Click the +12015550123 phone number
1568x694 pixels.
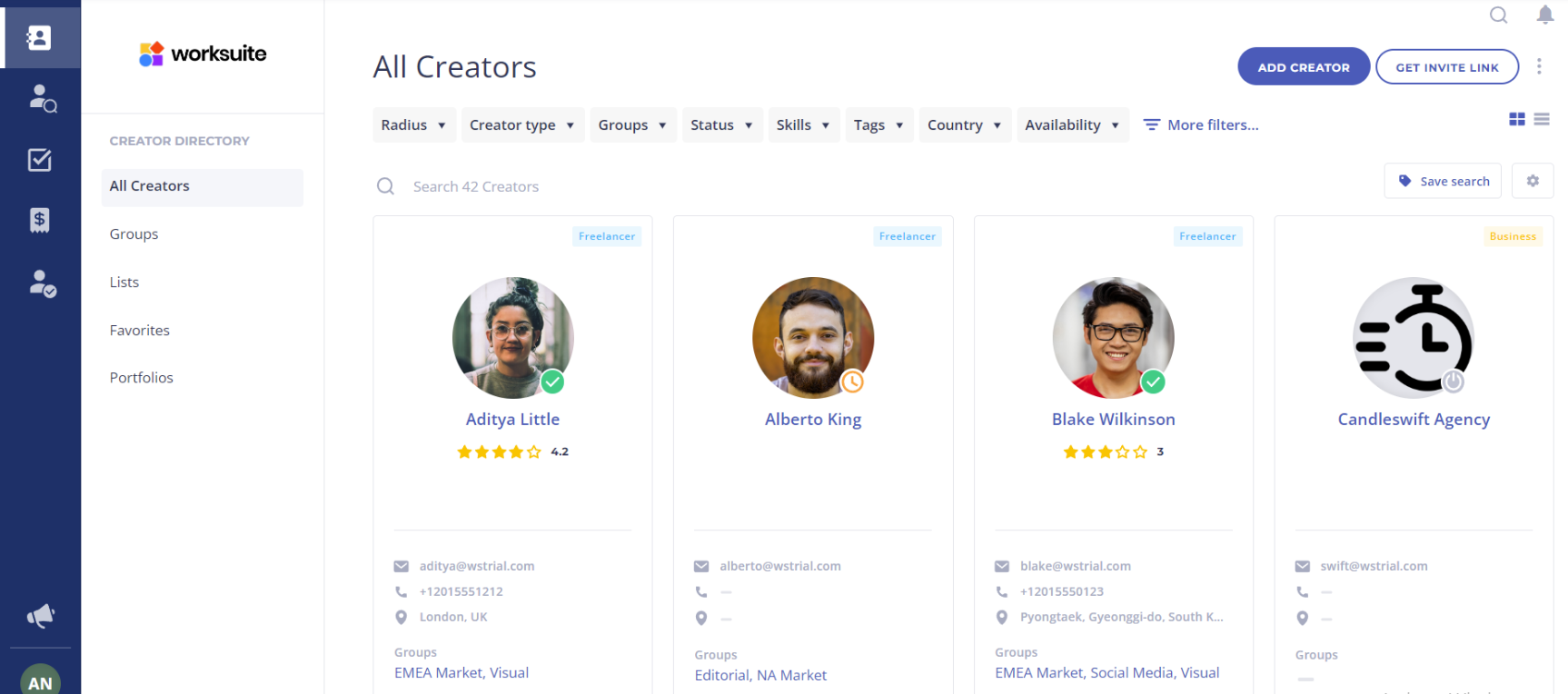click(x=1062, y=591)
